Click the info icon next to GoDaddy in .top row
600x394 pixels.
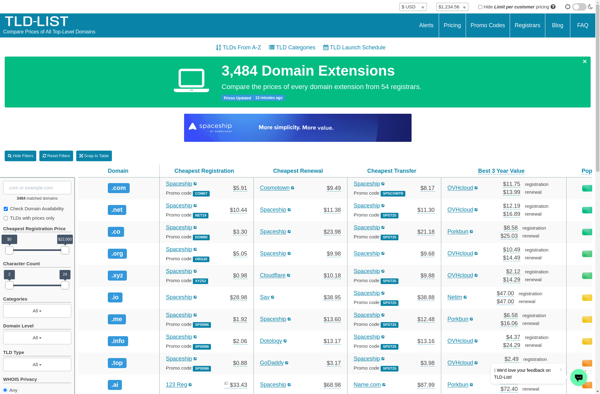point(287,363)
